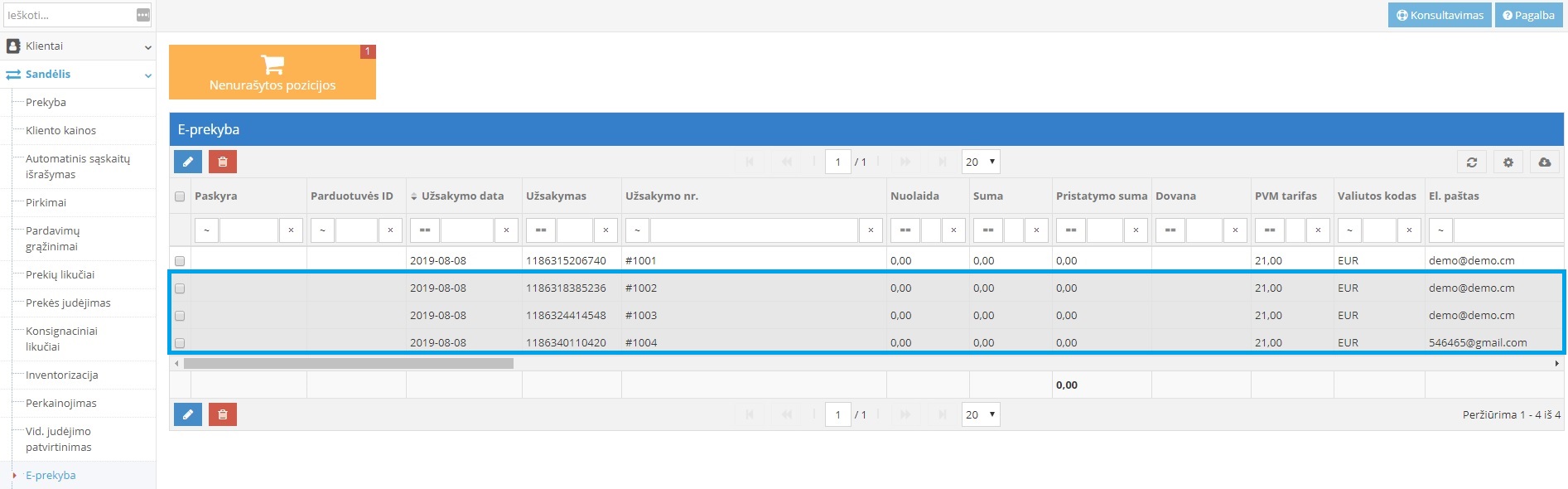Click the search options icon in Ieškoti field
The width and height of the screenshot is (1568, 489).
(x=143, y=15)
